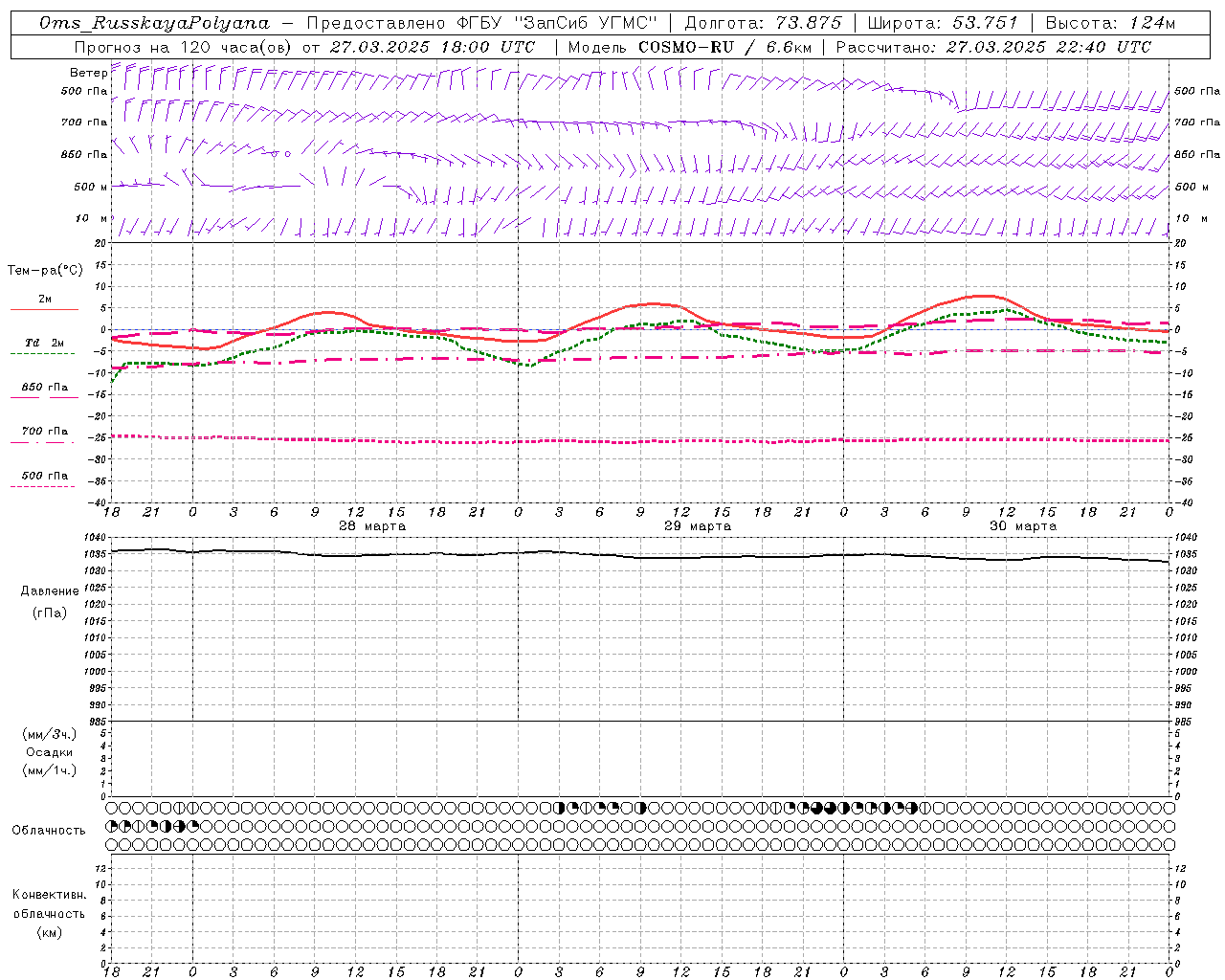Click 1040 on the left pressure axis

97,538
